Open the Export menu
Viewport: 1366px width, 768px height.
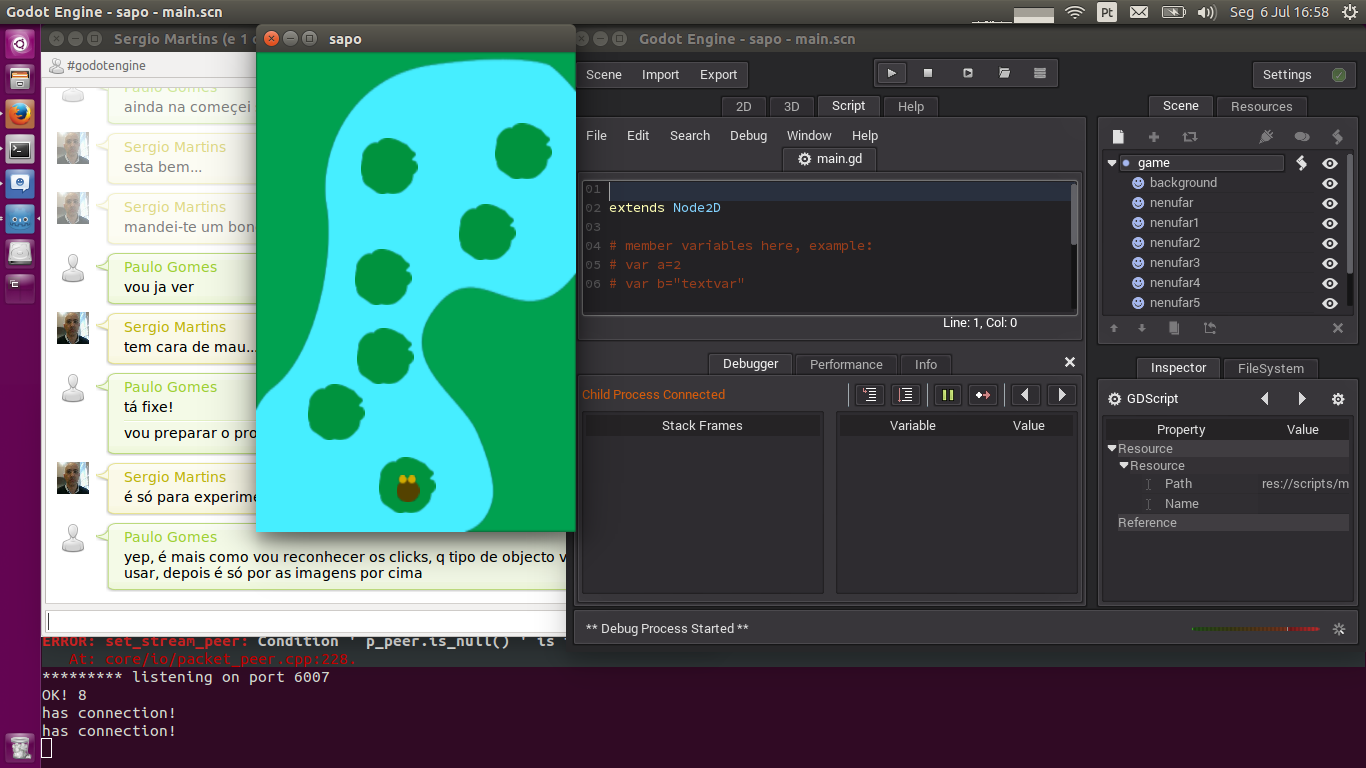coord(718,74)
